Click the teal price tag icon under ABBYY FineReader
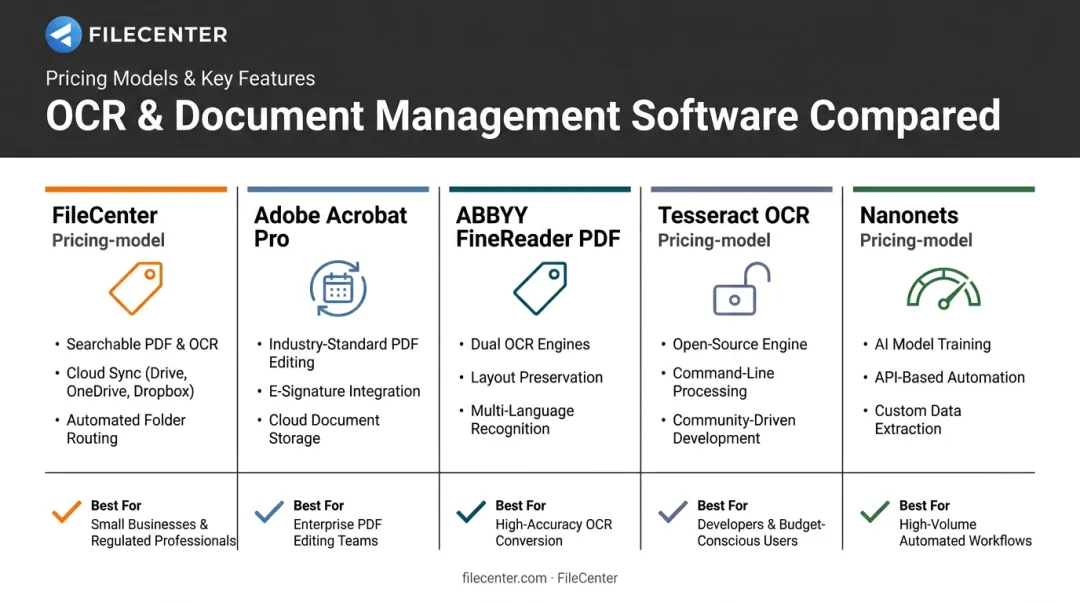Image resolution: width=1080 pixels, height=603 pixels. click(540, 288)
